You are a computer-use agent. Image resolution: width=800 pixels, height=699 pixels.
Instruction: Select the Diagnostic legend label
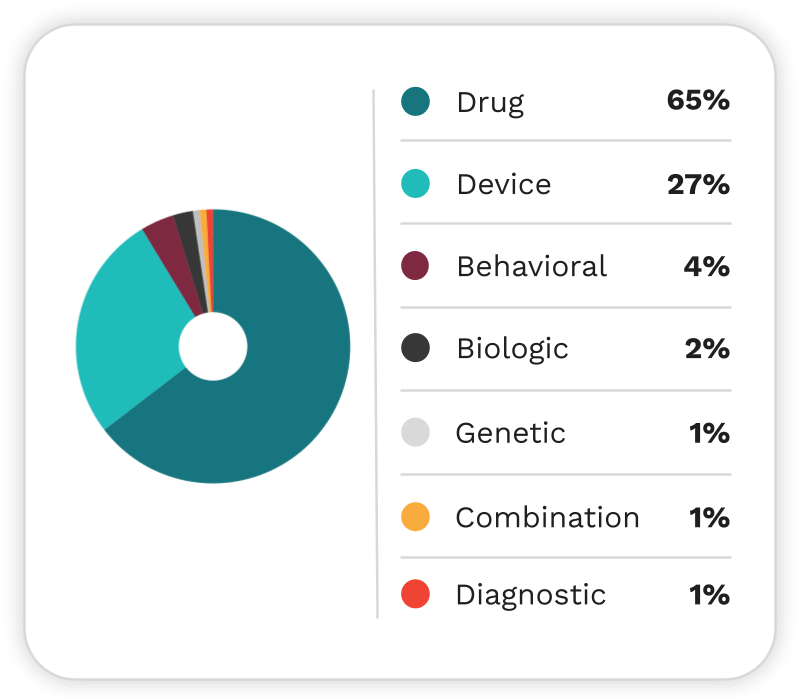[x=531, y=596]
